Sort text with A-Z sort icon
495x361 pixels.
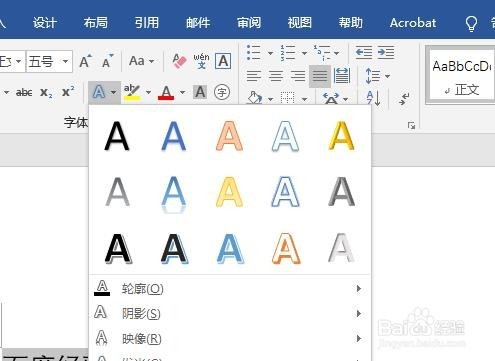click(x=373, y=99)
